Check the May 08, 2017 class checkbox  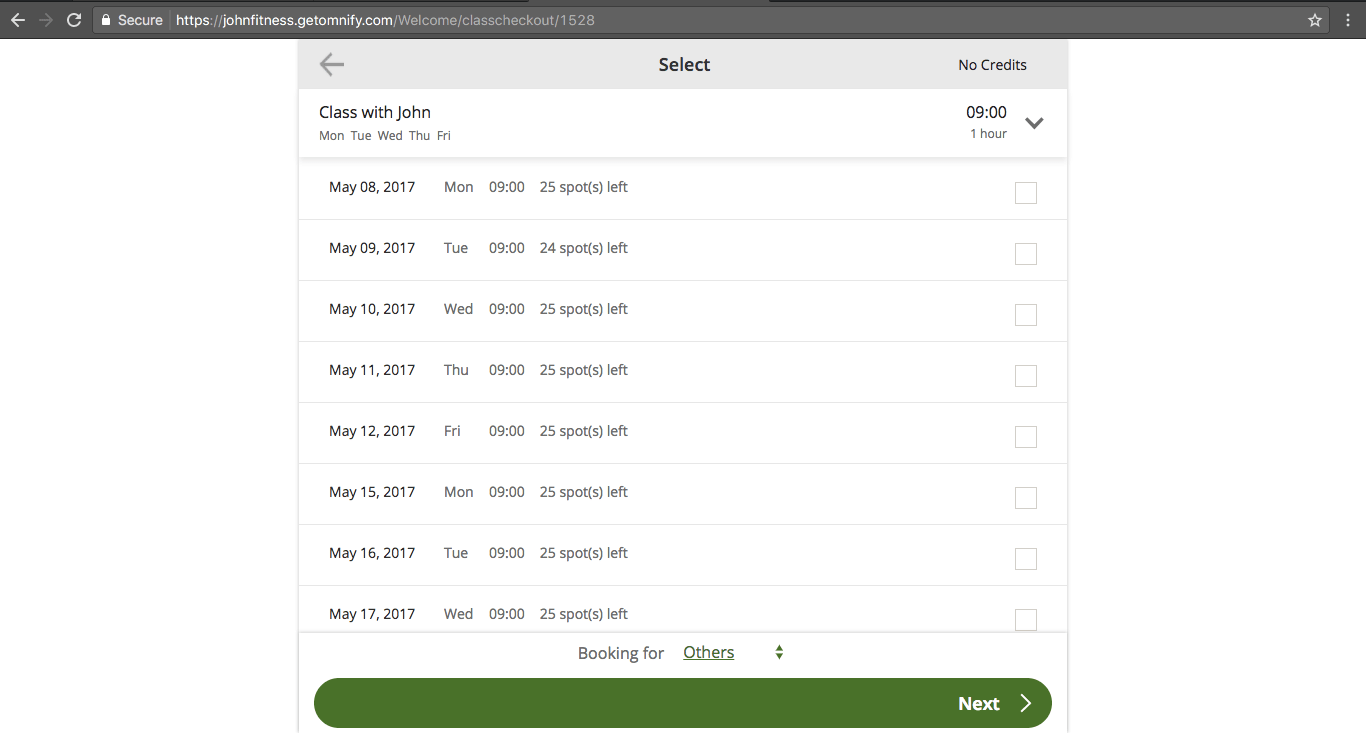tap(1026, 193)
